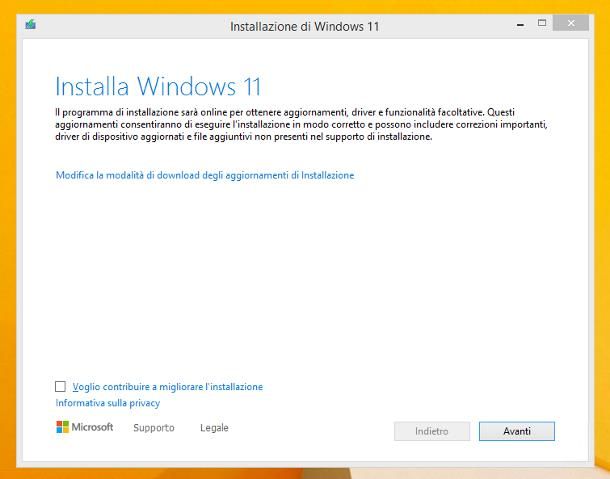The height and width of the screenshot is (479, 610).
Task: Minimize the Installazione di Windows 11 window
Action: [520, 24]
